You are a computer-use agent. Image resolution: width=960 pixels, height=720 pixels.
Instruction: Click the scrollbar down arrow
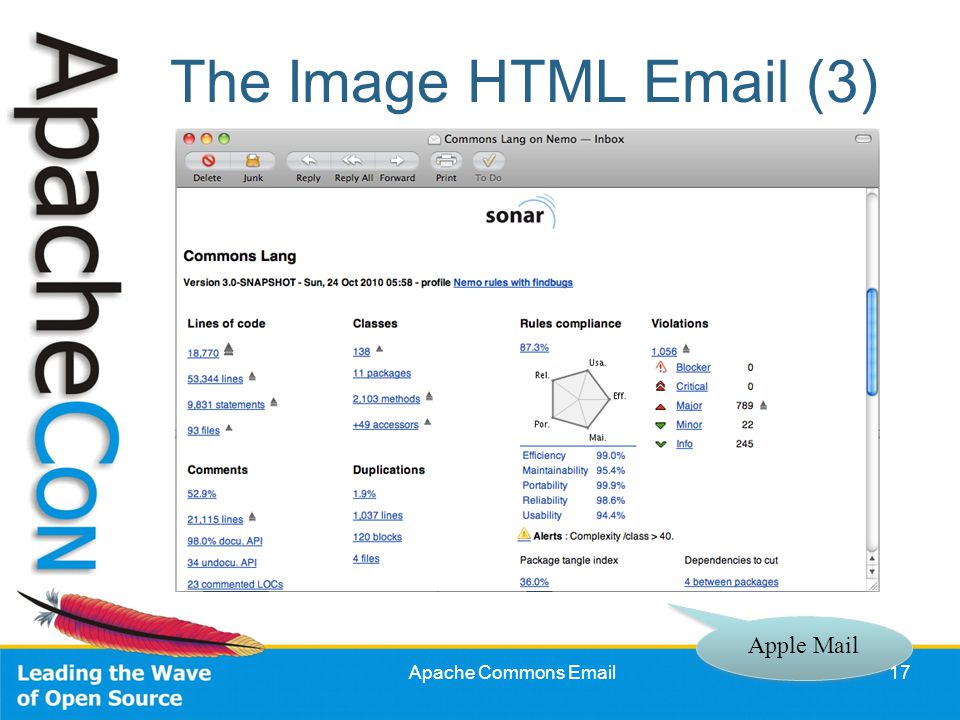pyautogui.click(x=872, y=571)
